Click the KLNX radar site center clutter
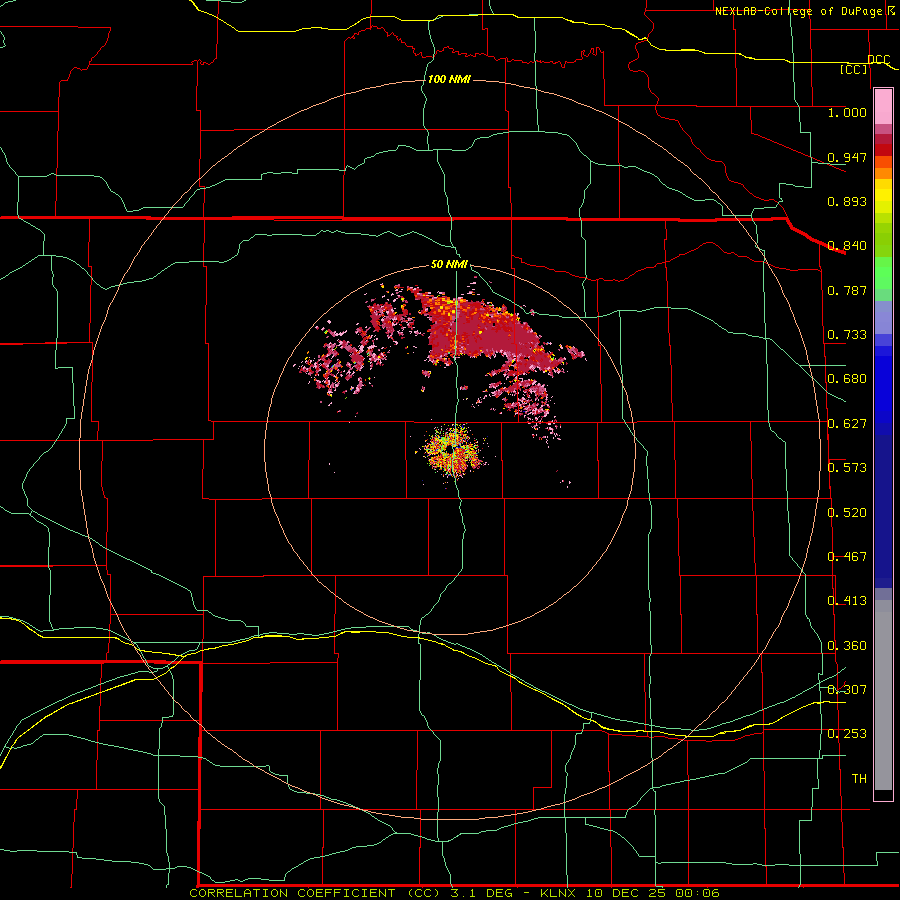This screenshot has width=900, height=900. (453, 449)
